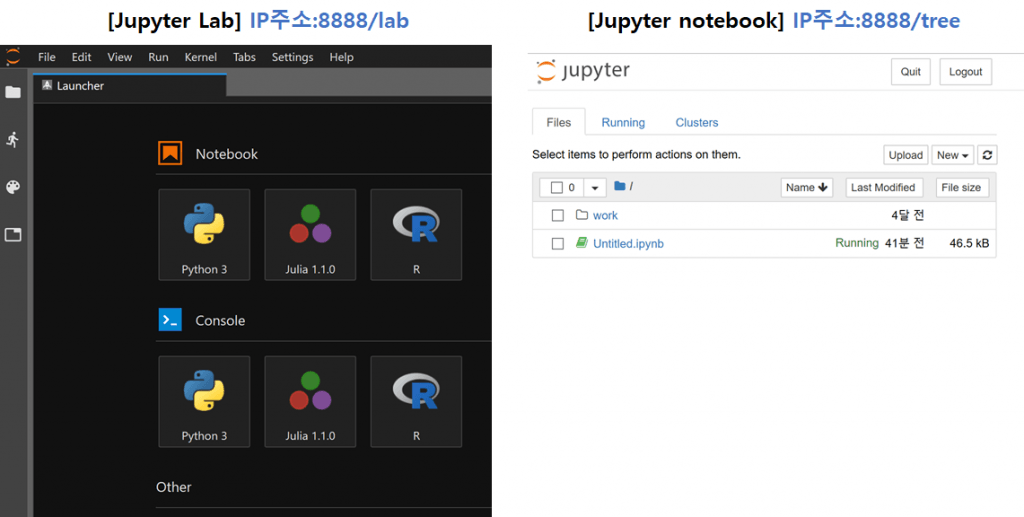Click the root folder icon in breadcrumb
The image size is (1024, 517).
(620, 186)
